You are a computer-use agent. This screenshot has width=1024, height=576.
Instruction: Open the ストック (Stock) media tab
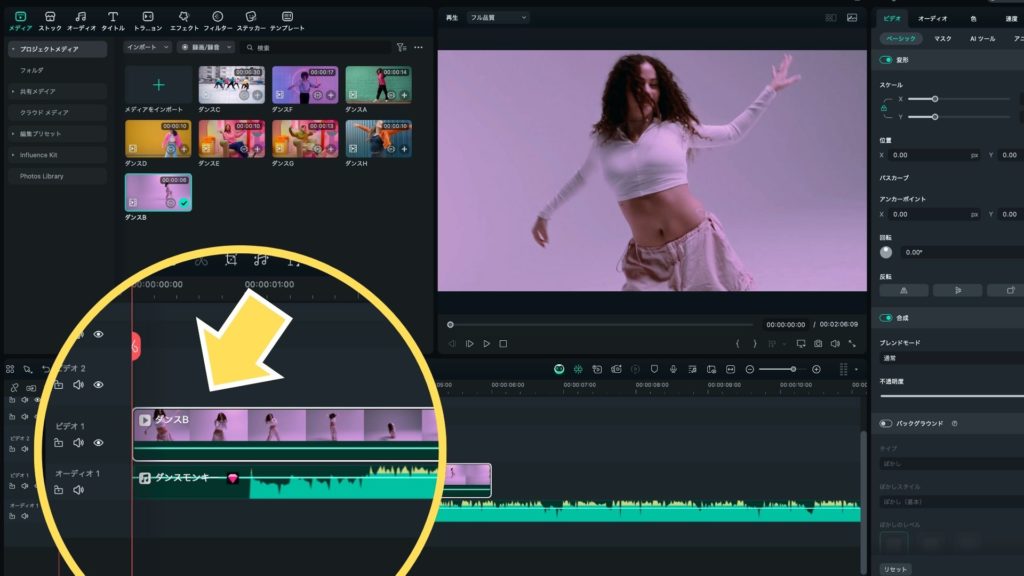pyautogui.click(x=50, y=21)
